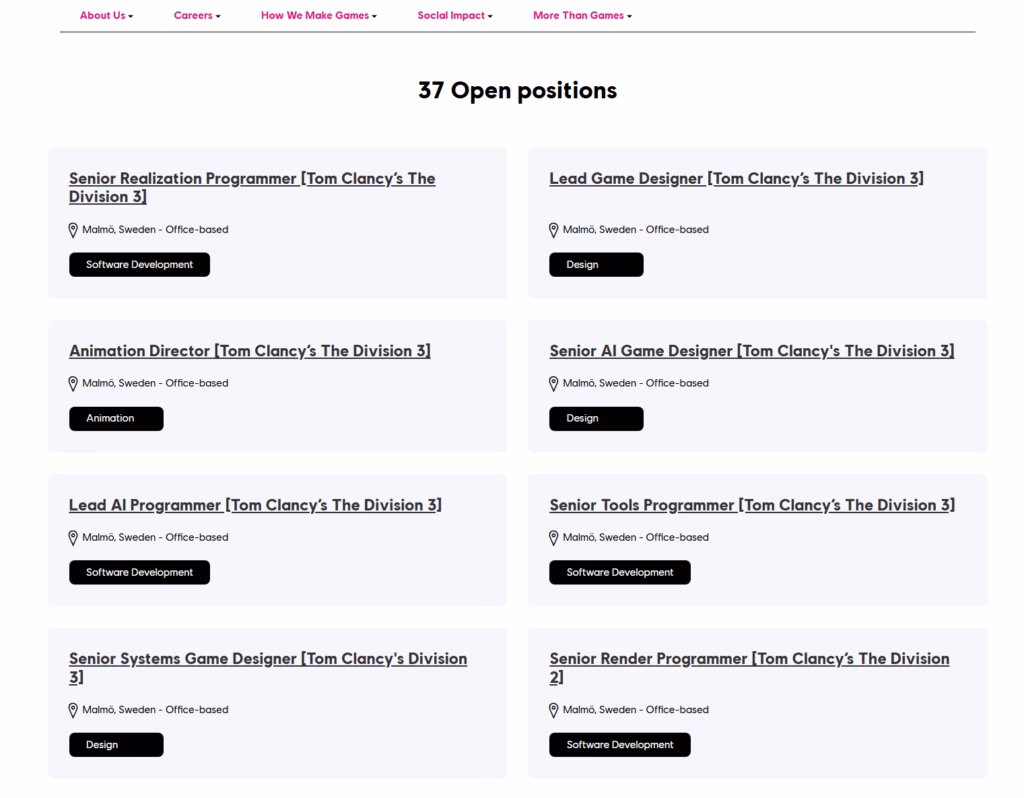View Animation Director position details
This screenshot has width=1024, height=798.
249,351
